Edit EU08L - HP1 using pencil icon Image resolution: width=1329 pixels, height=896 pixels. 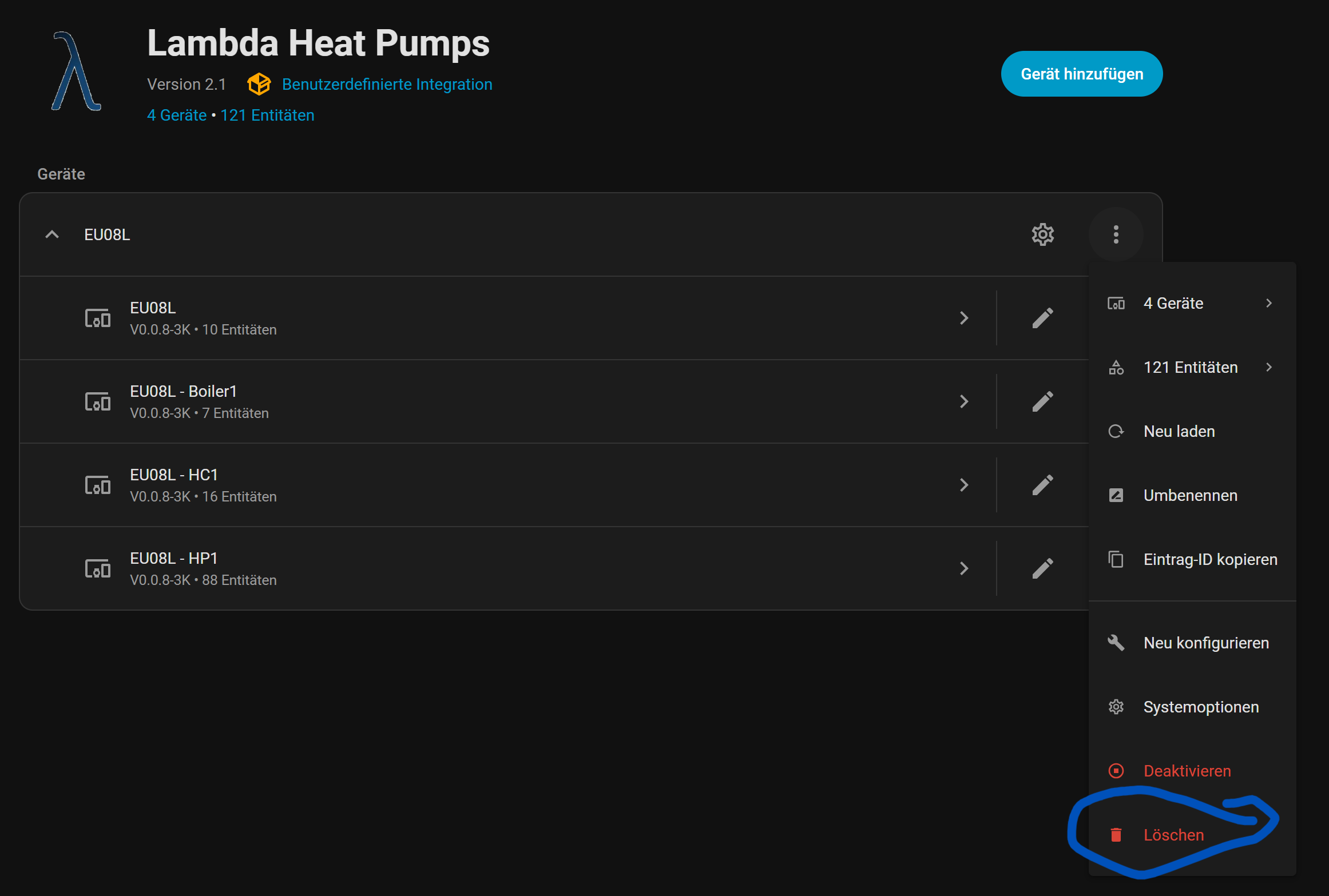pyautogui.click(x=1042, y=568)
